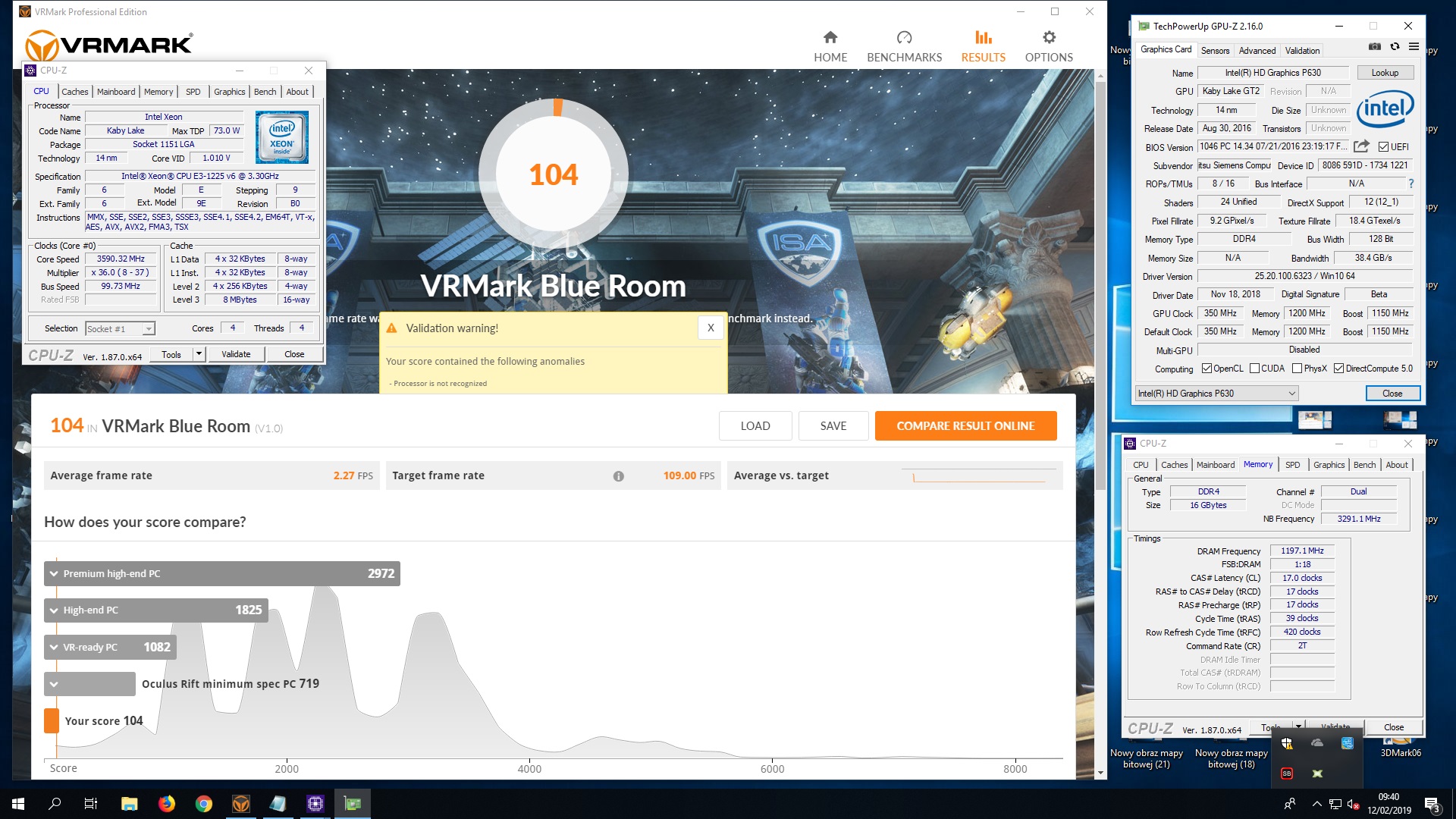This screenshot has width=1456, height=819.
Task: Switch to the Mainboard tab in left CPU-Z
Action: (x=116, y=92)
